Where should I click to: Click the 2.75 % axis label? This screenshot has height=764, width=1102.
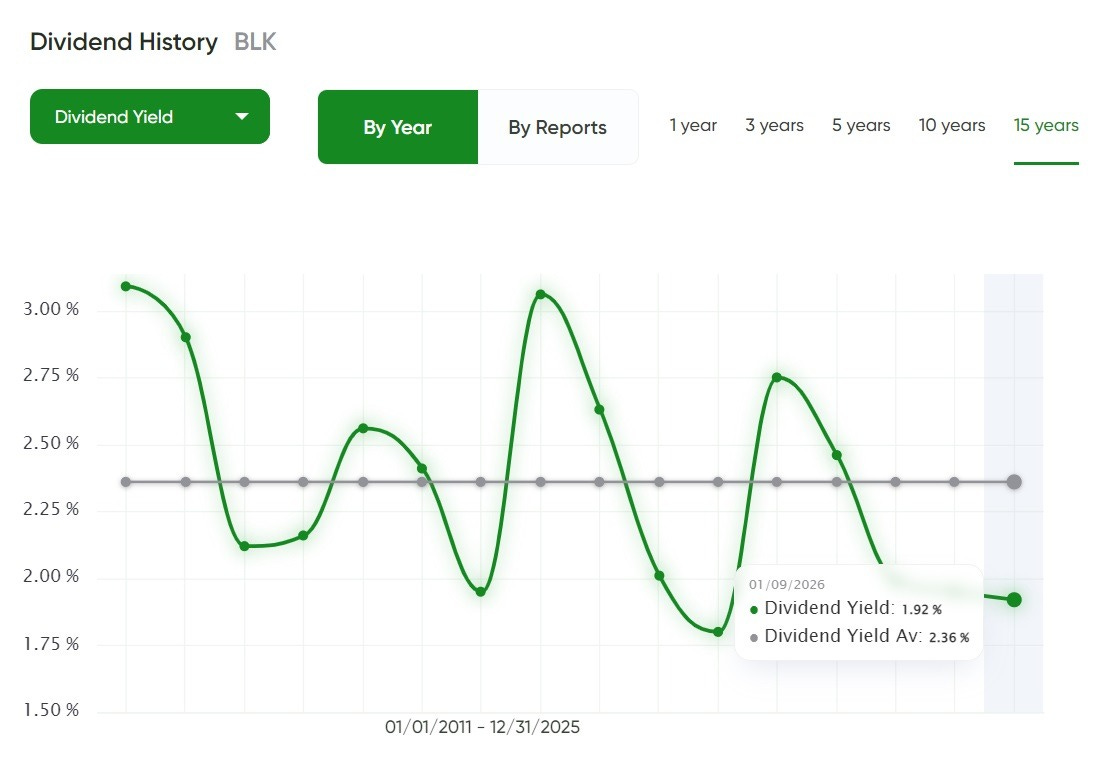tap(51, 375)
